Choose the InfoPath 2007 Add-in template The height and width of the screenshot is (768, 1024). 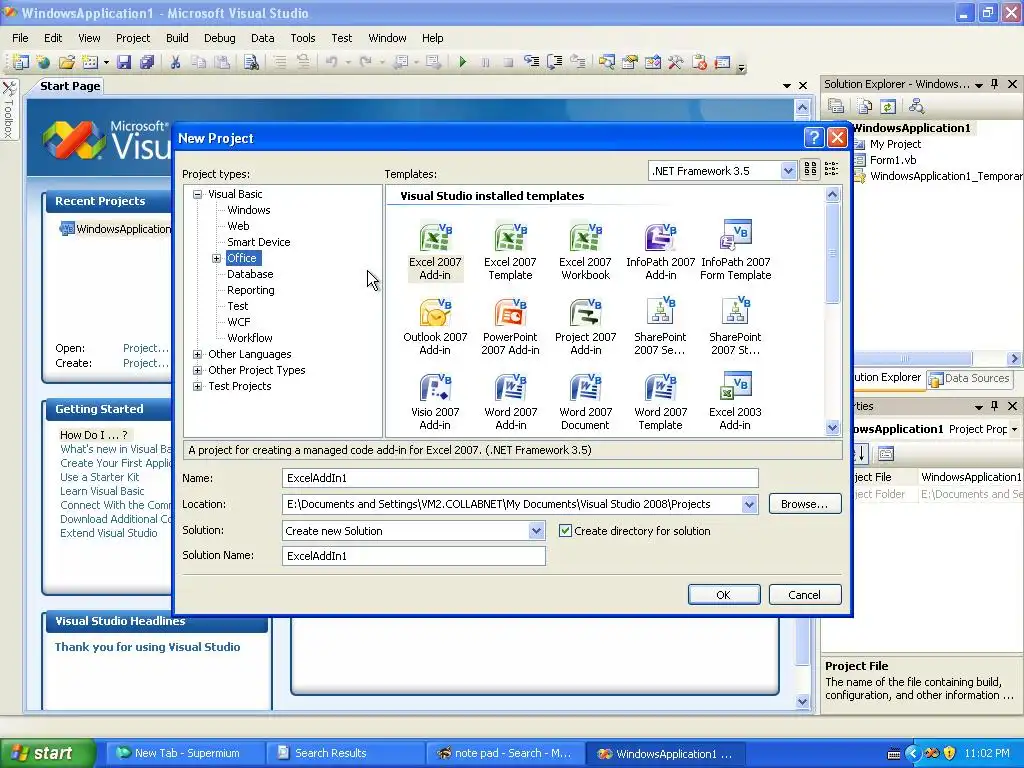coord(660,252)
